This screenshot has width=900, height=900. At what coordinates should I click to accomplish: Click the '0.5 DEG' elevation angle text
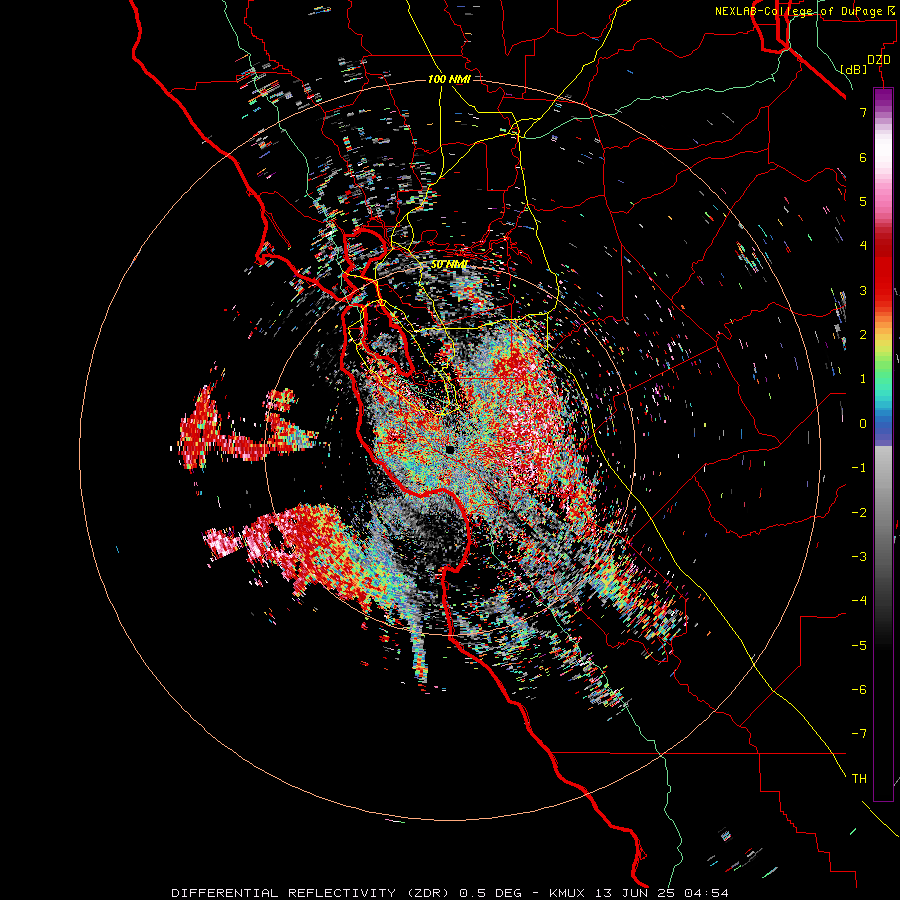point(491,893)
